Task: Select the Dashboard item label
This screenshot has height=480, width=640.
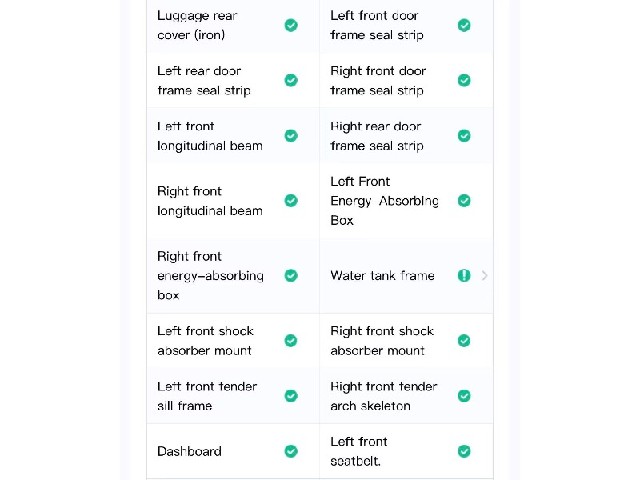Action: point(189,451)
